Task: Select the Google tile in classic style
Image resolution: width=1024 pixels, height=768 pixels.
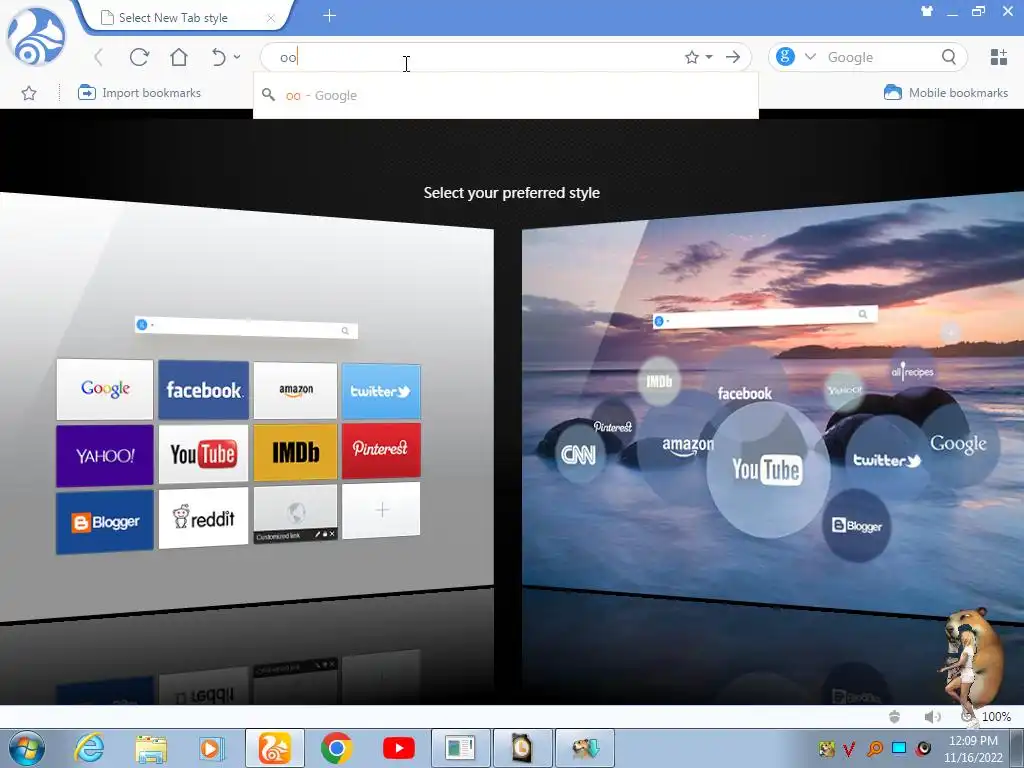Action: (x=104, y=389)
